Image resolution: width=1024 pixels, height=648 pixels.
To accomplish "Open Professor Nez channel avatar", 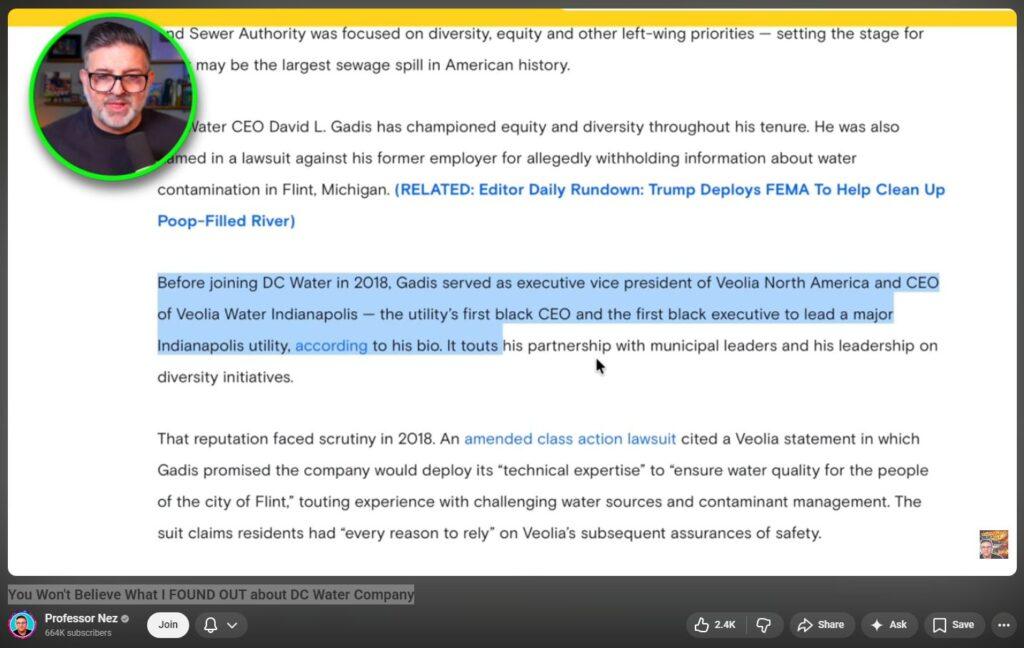I will [x=22, y=625].
